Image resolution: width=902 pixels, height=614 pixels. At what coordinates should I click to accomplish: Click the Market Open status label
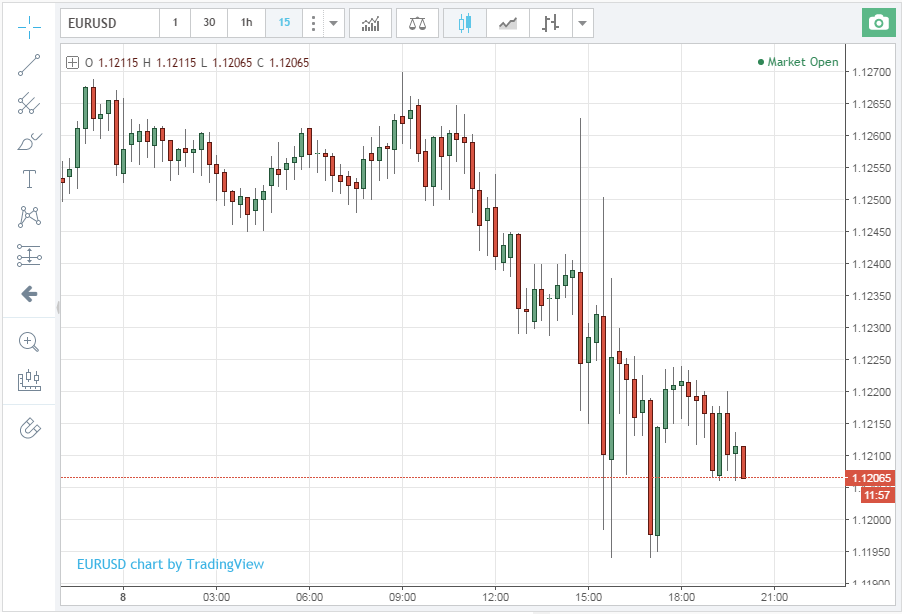(x=798, y=62)
